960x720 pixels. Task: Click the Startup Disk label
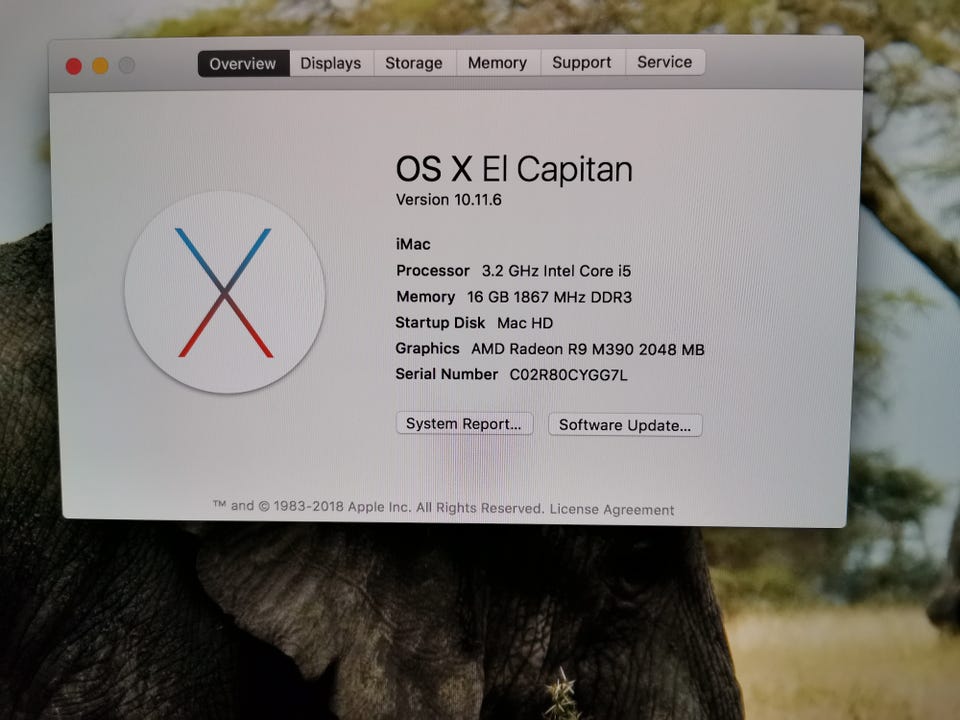(x=440, y=323)
